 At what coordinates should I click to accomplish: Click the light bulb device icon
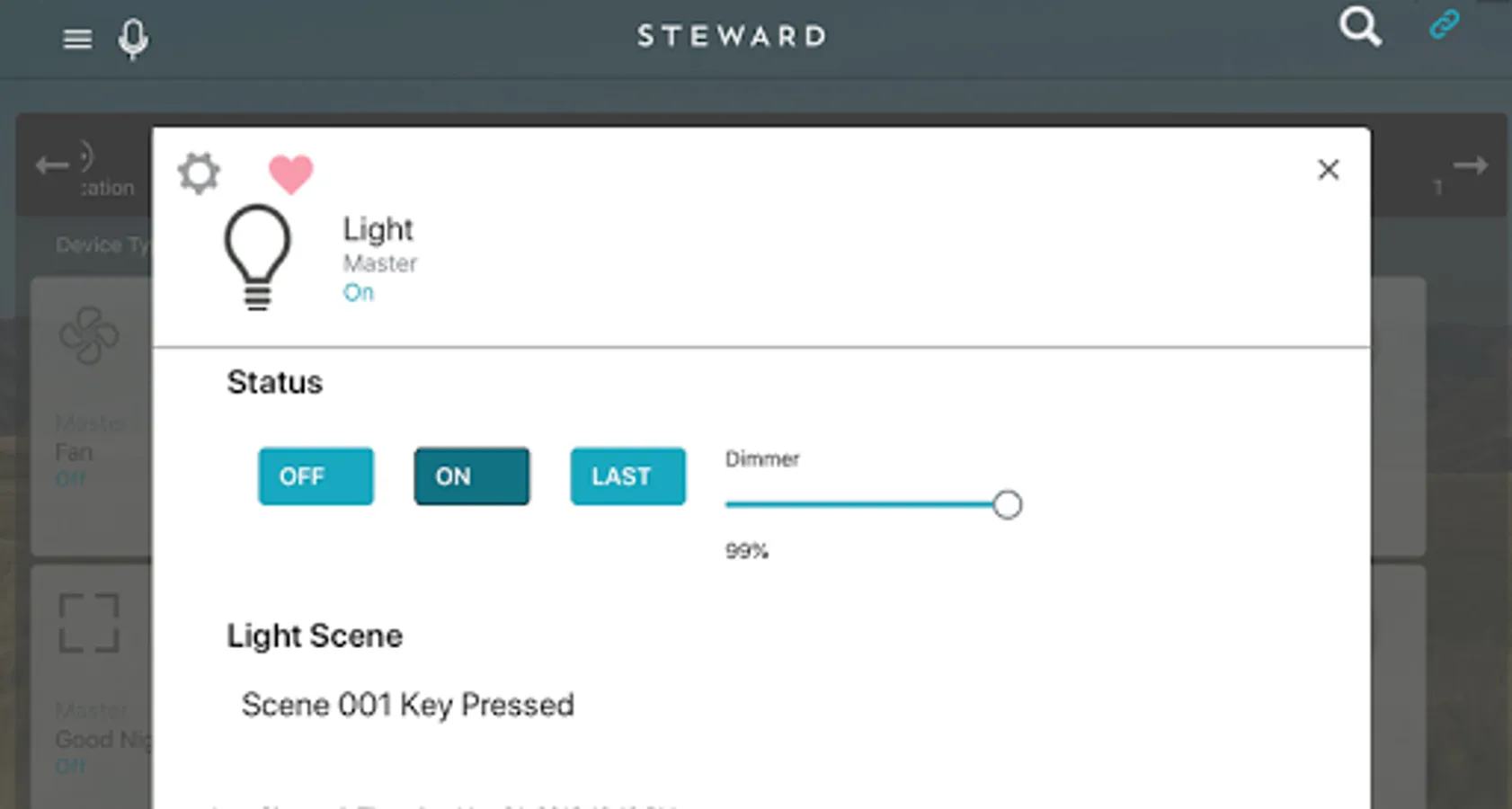point(257,257)
